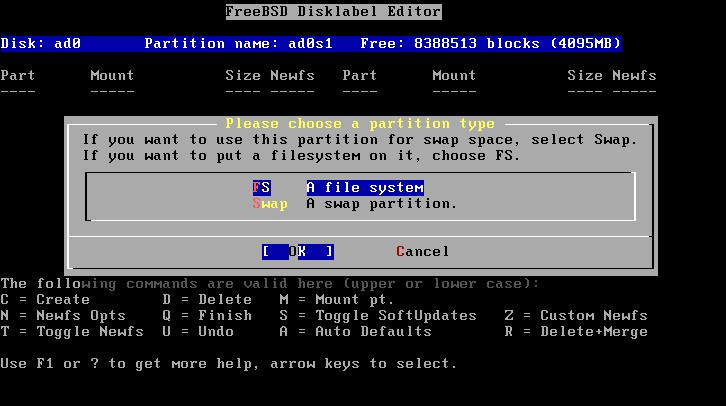Click the right 'Part' column header

coord(360,75)
